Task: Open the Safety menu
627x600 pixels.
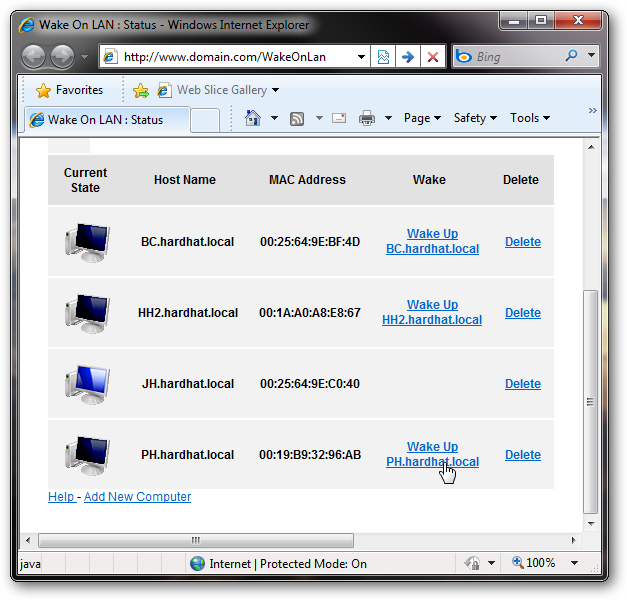Action: pyautogui.click(x=475, y=118)
